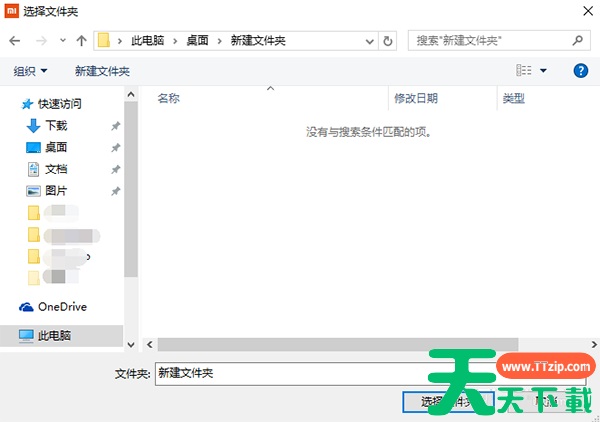Open 图片 in quick access
This screenshot has width=600, height=422.
pos(47,191)
